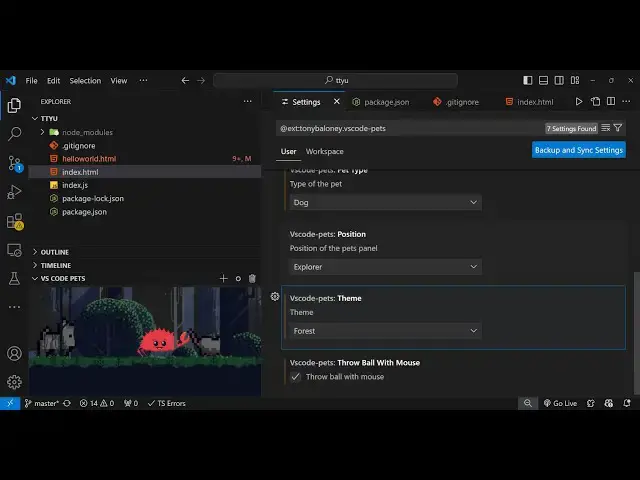Open the Run and Debug view

pos(14,192)
